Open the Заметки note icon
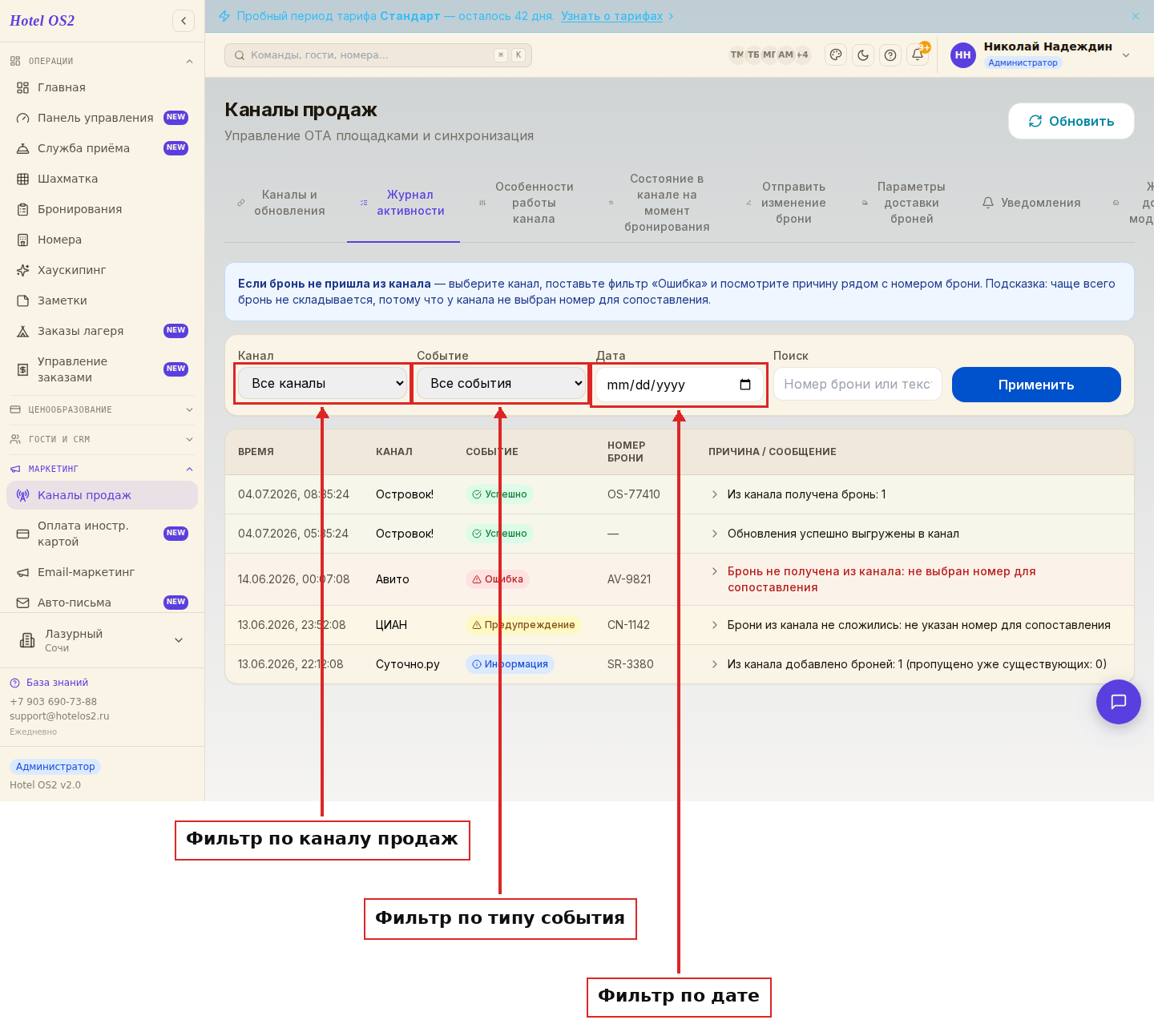The width and height of the screenshot is (1154, 1036). 23,300
